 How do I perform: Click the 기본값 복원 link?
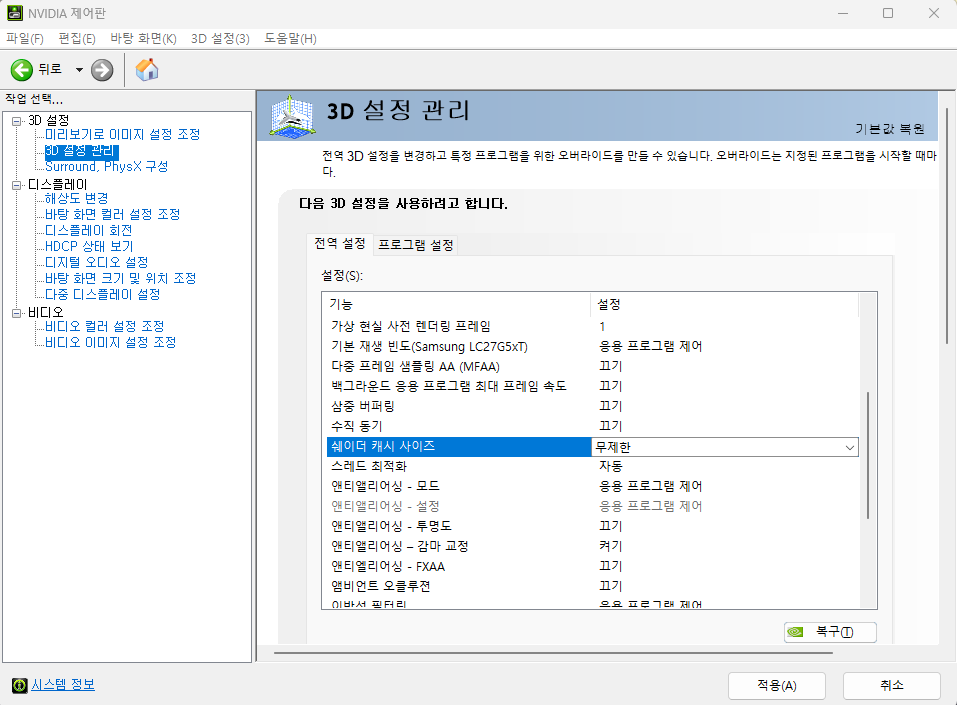coord(889,129)
